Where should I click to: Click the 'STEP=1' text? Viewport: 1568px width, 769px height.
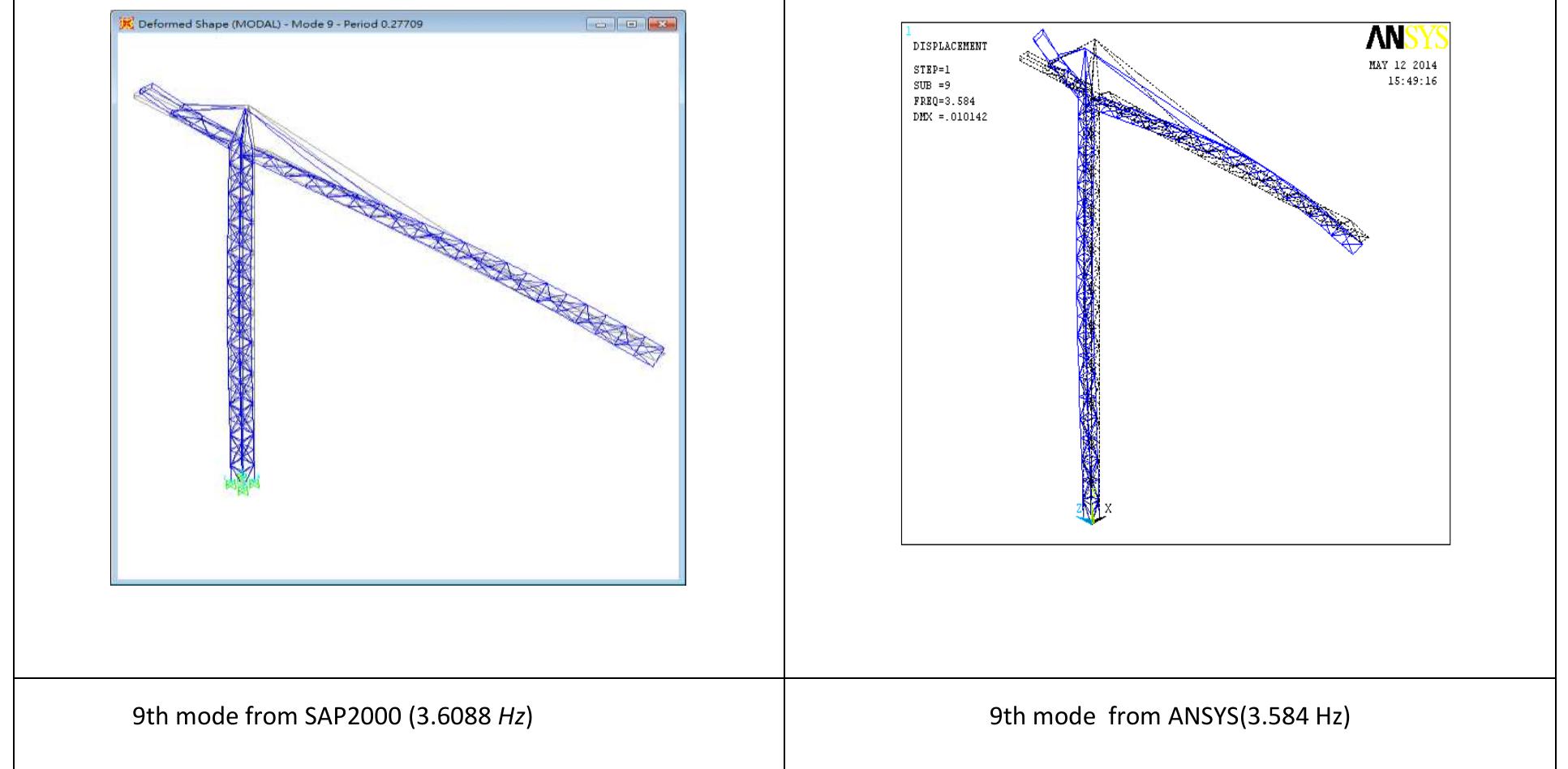click(931, 70)
